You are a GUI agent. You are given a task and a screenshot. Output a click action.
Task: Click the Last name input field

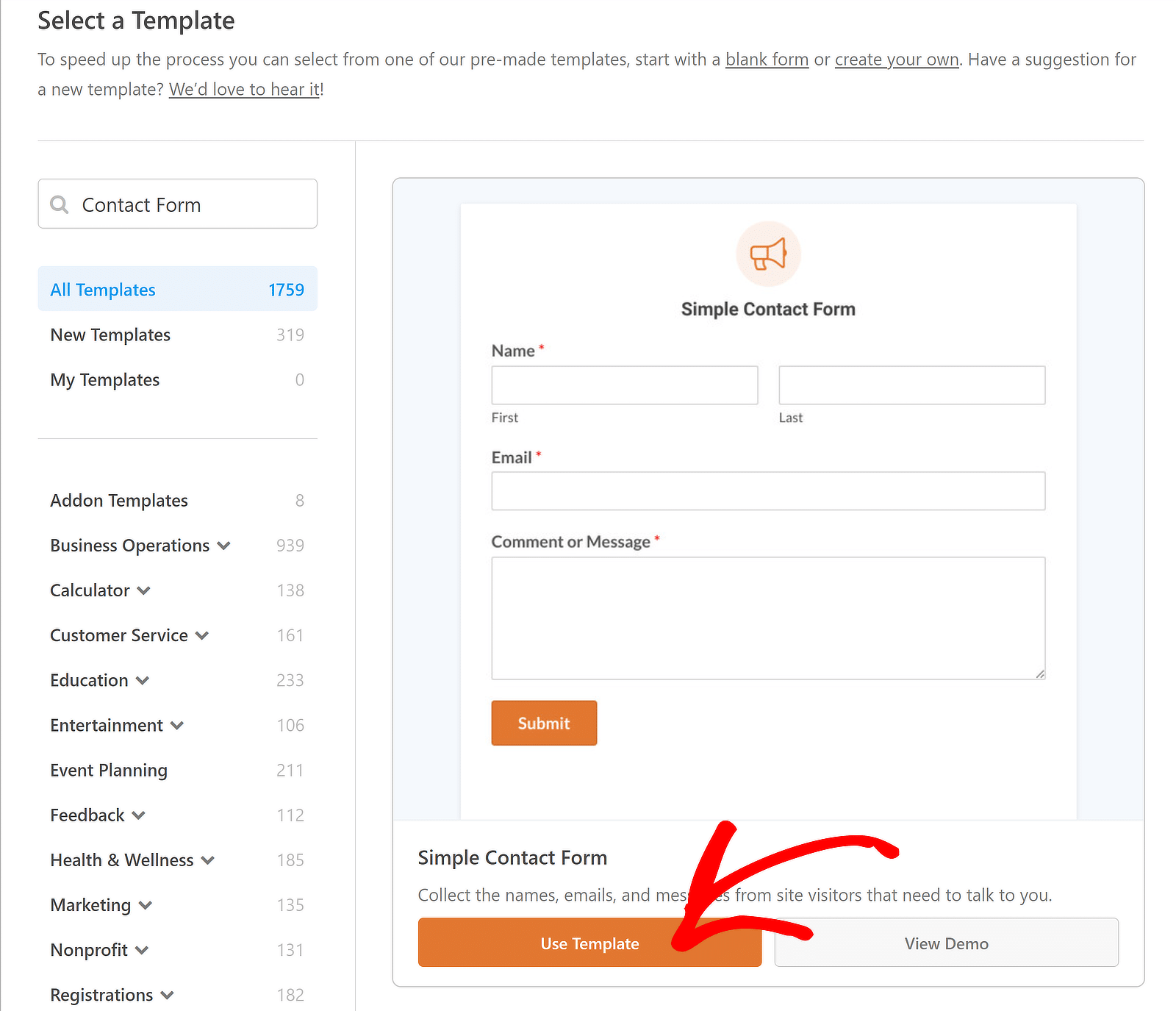pos(912,385)
